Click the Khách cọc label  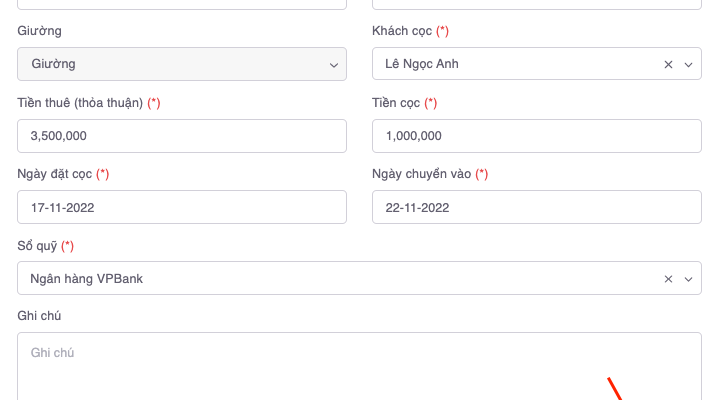(x=402, y=31)
